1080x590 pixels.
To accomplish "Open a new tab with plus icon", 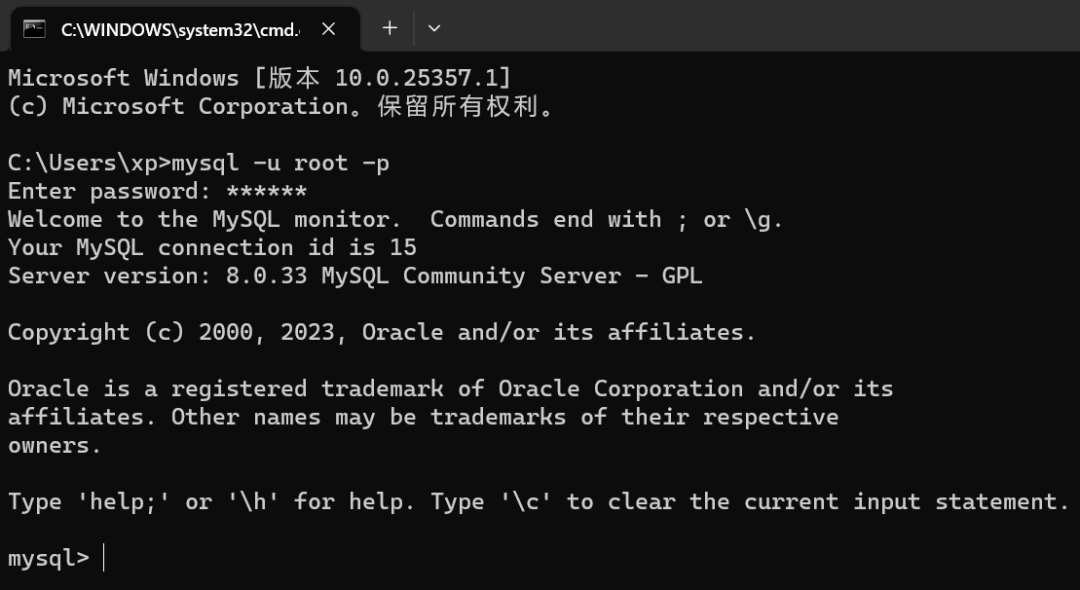I will 390,28.
